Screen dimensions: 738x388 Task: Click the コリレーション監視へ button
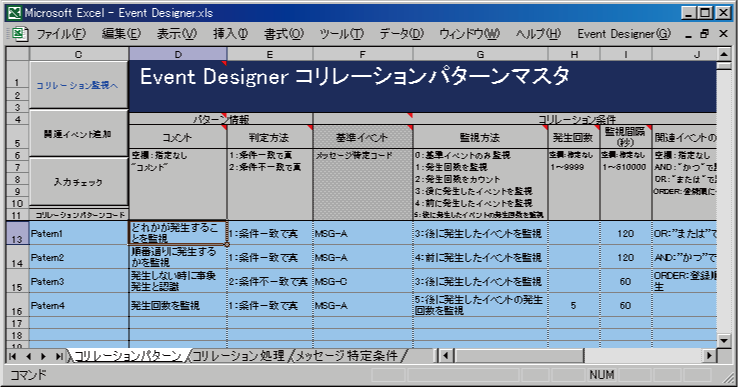point(79,85)
